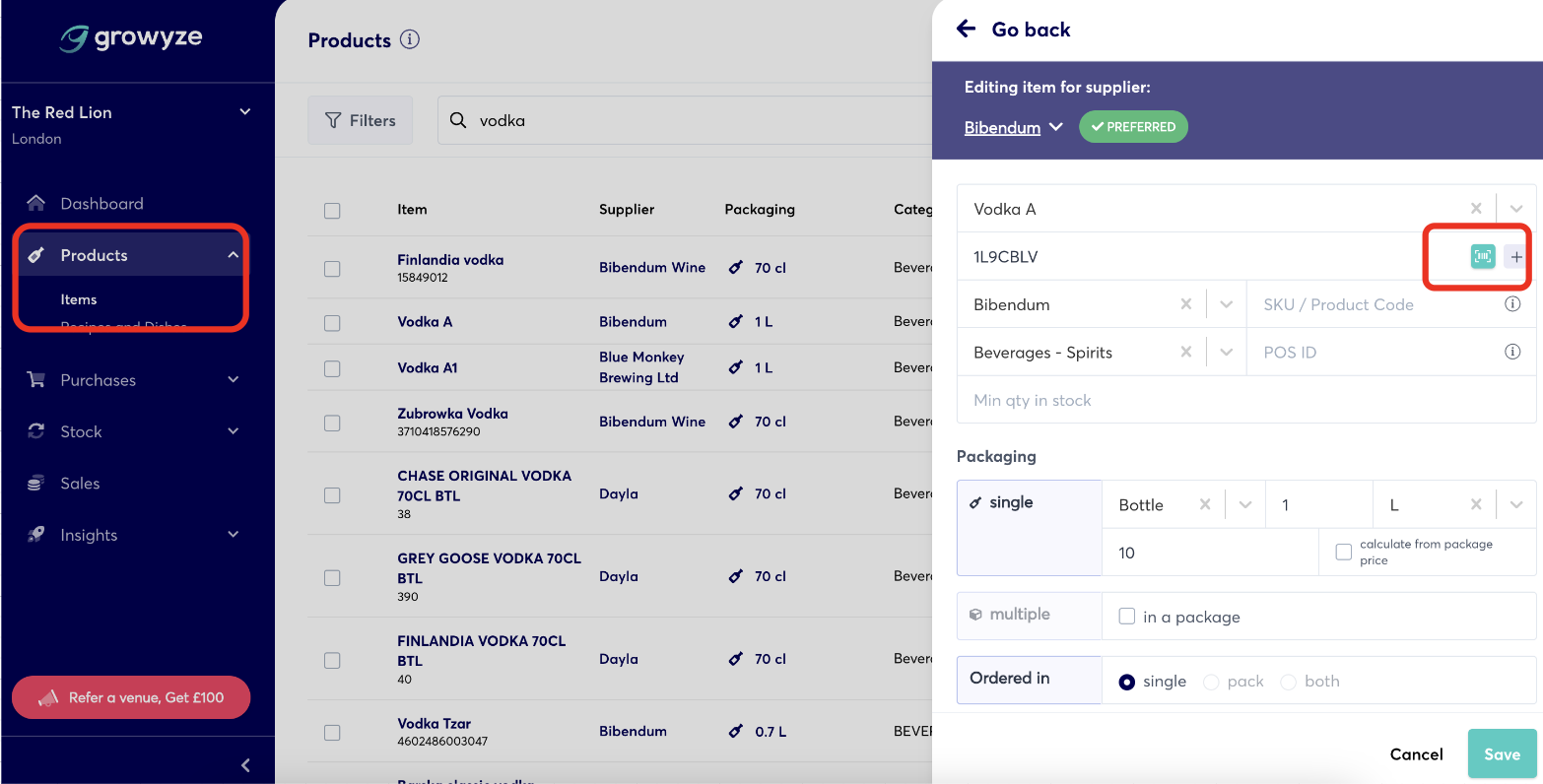Select the pack ordered-in radio
1543x784 pixels.
tap(1211, 682)
